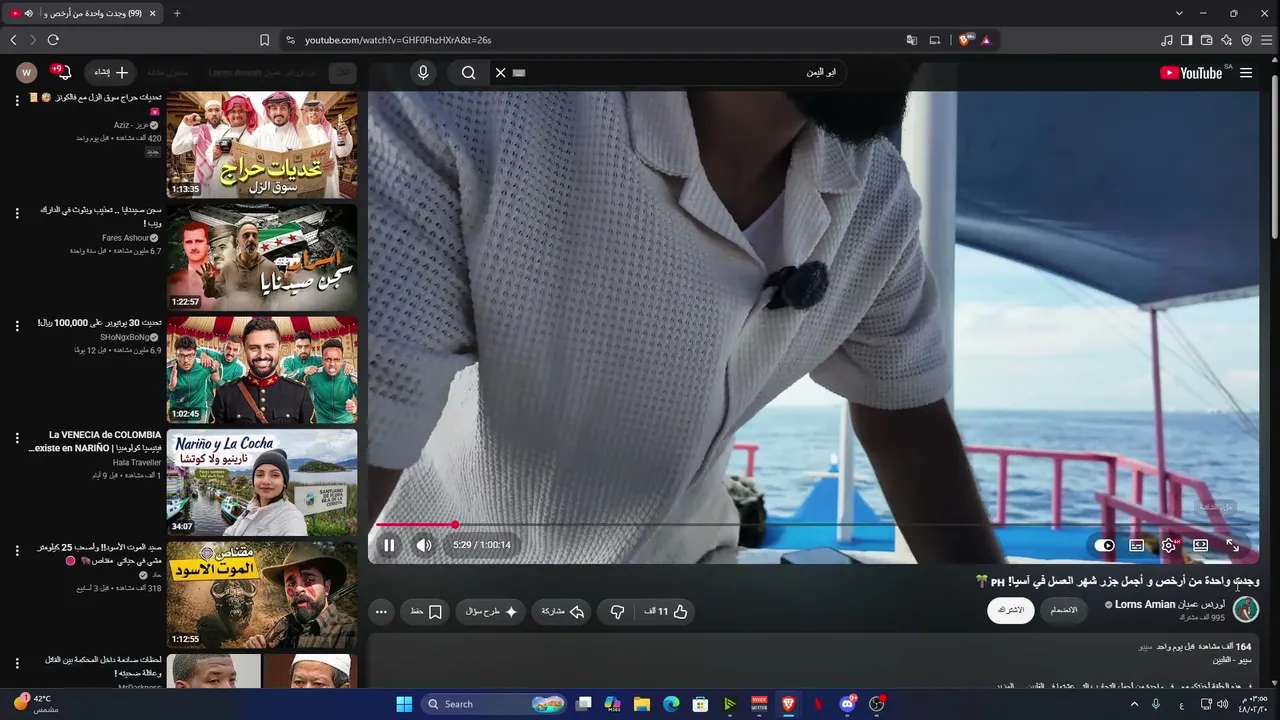Viewport: 1280px width, 720px height.
Task: Open File Explorer from taskbar
Action: point(642,704)
